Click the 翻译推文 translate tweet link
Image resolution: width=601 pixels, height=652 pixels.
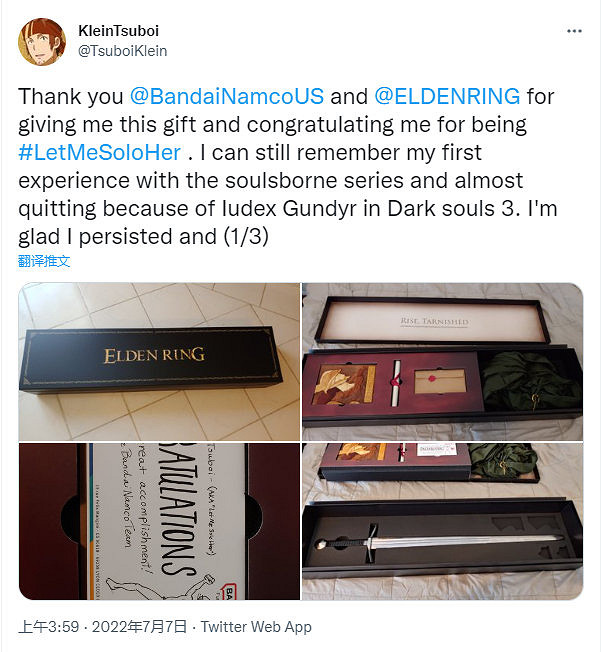[44, 261]
